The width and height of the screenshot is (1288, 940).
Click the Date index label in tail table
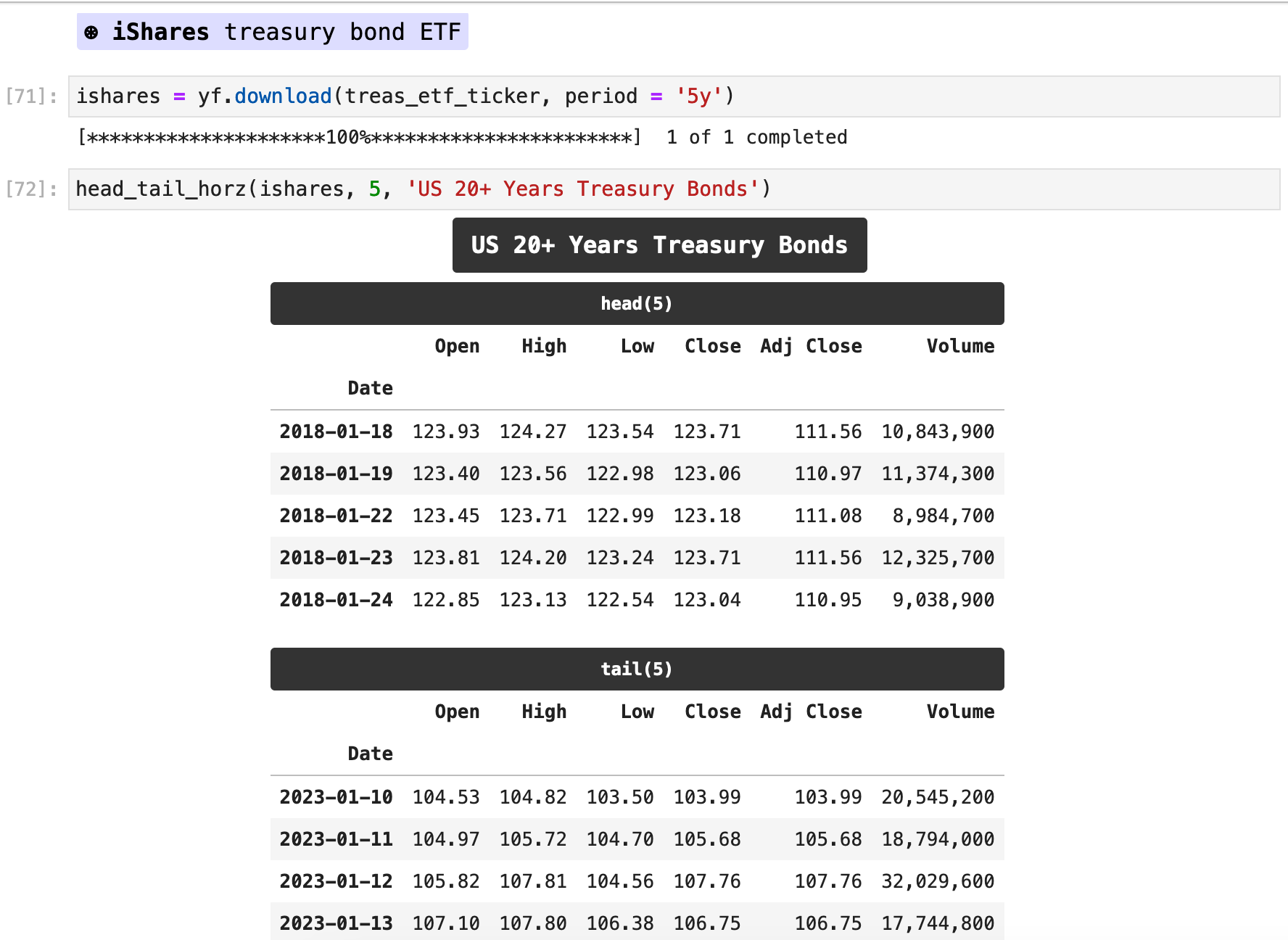point(370,754)
